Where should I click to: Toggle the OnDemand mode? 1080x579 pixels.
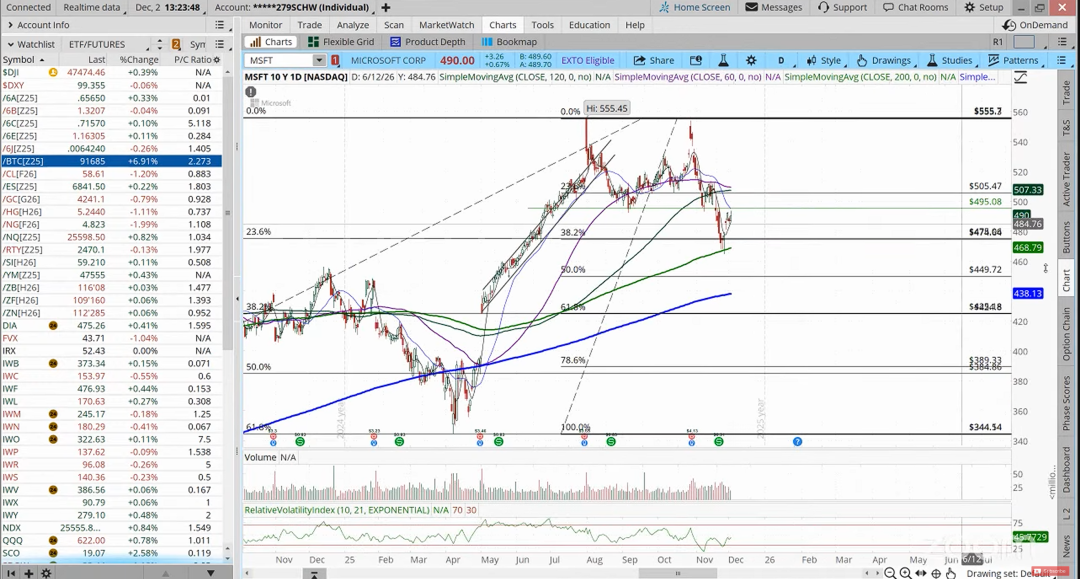tap(1035, 25)
